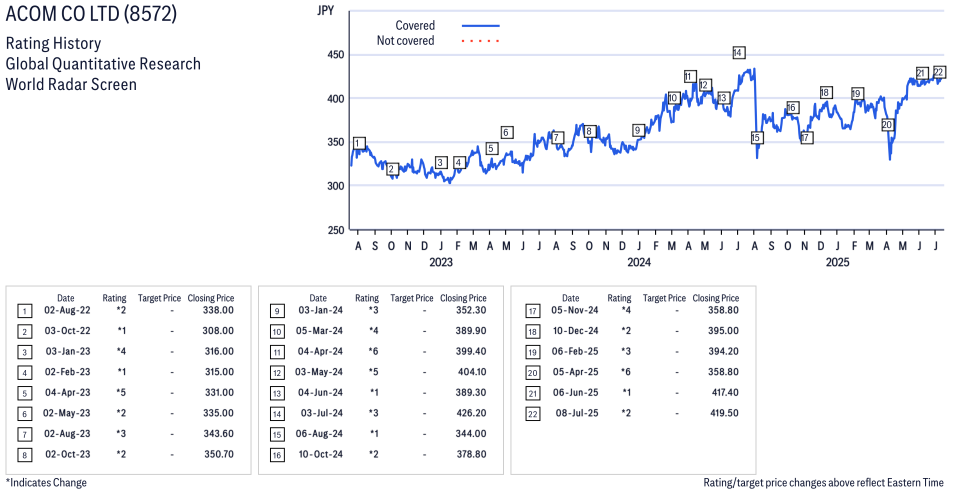Click chart marker 15 at the August drop
The width and height of the screenshot is (955, 489).
tap(756, 138)
